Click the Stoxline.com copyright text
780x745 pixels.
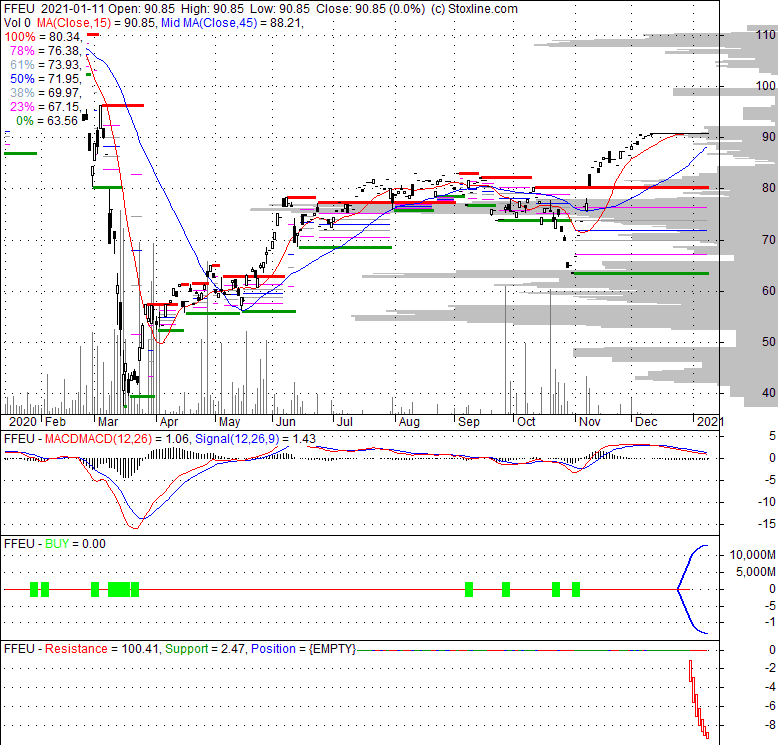475,9
